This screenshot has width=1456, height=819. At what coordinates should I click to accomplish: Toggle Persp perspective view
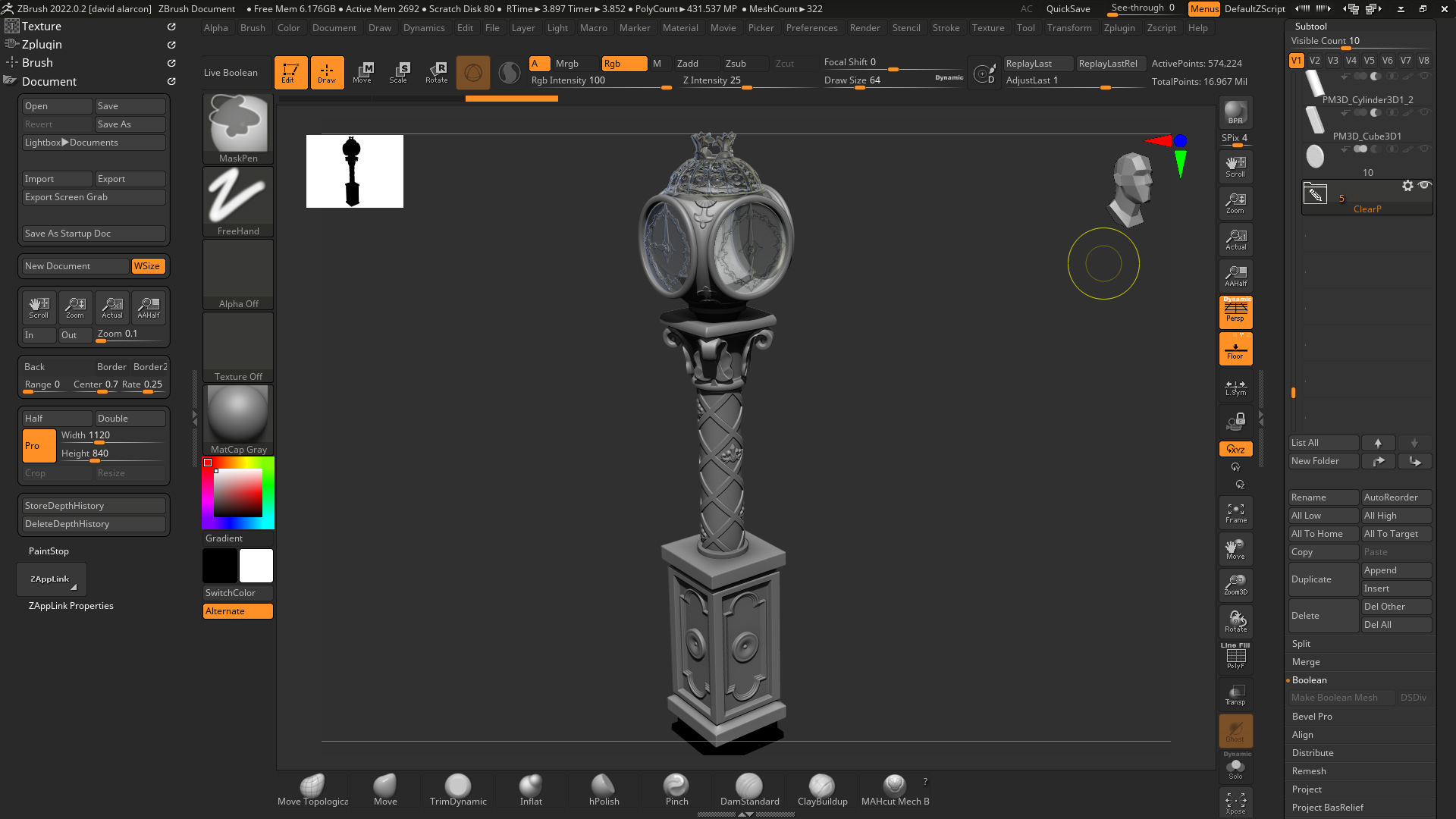tap(1235, 312)
